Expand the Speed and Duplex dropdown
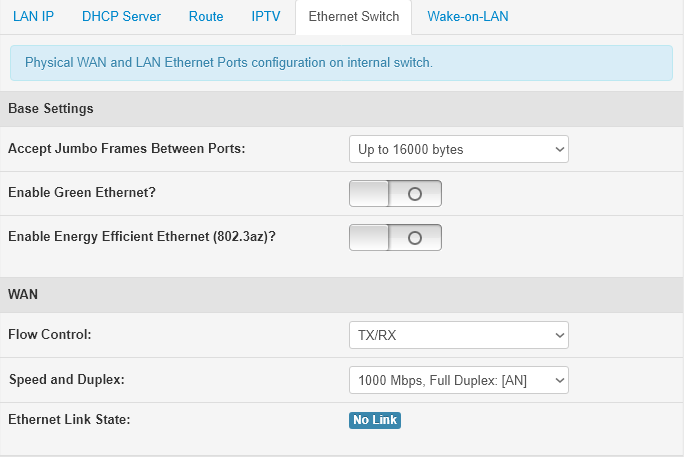The width and height of the screenshot is (684, 457). [458, 379]
